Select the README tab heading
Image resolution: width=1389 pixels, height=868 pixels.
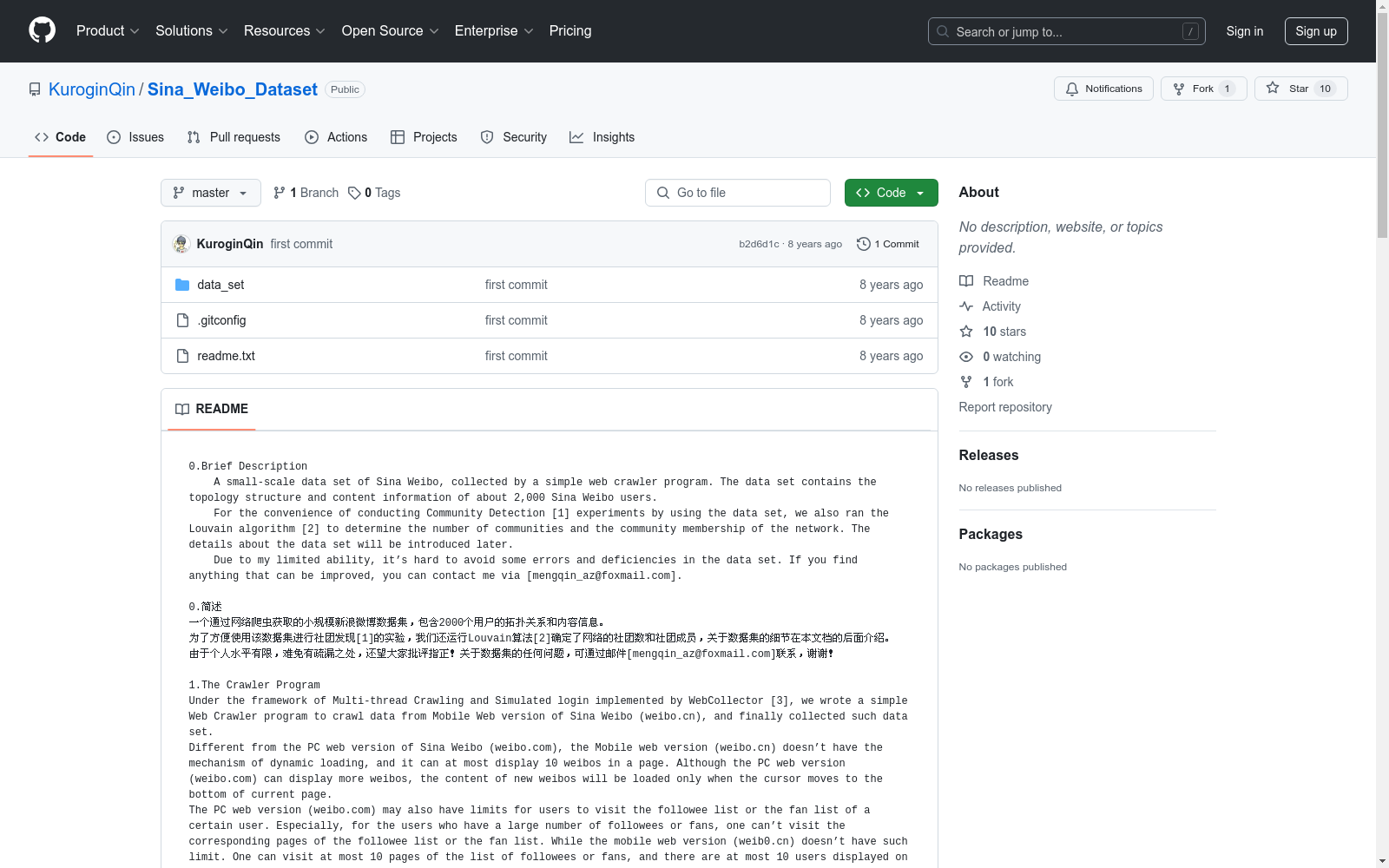(x=212, y=409)
